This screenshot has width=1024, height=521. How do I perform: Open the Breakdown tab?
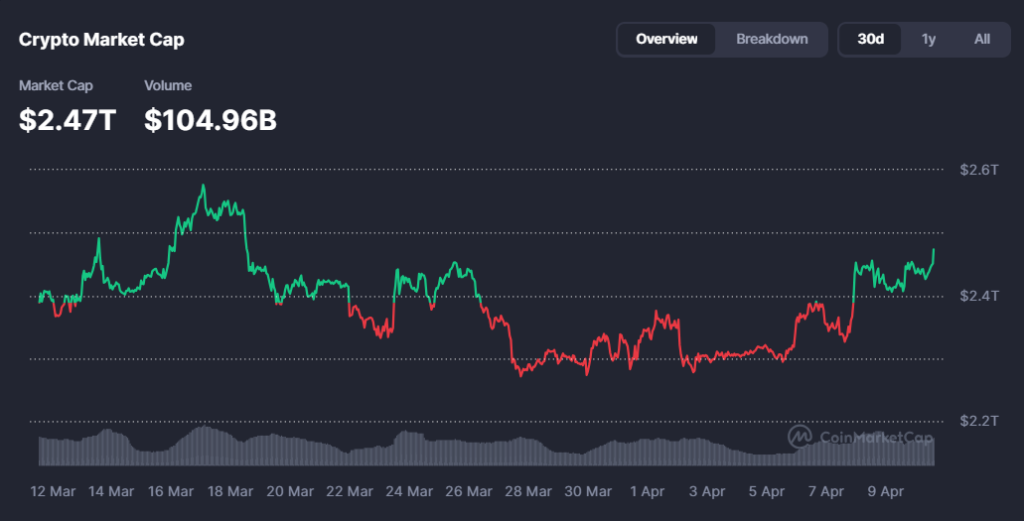(772, 39)
